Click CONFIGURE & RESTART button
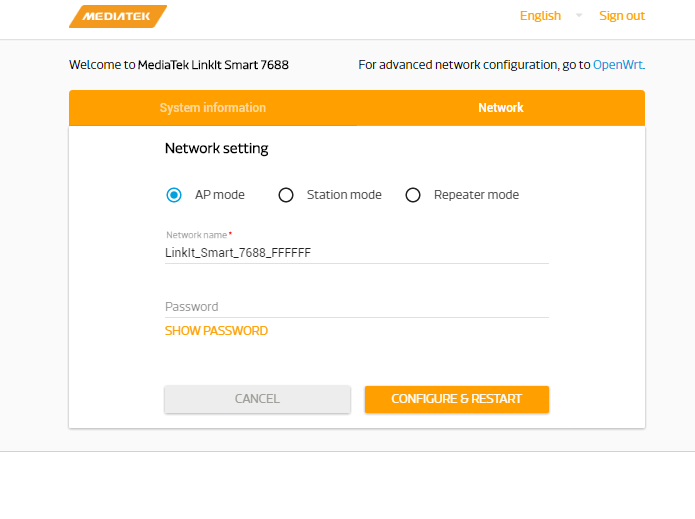Screen dimensions: 695x519 point(457,399)
